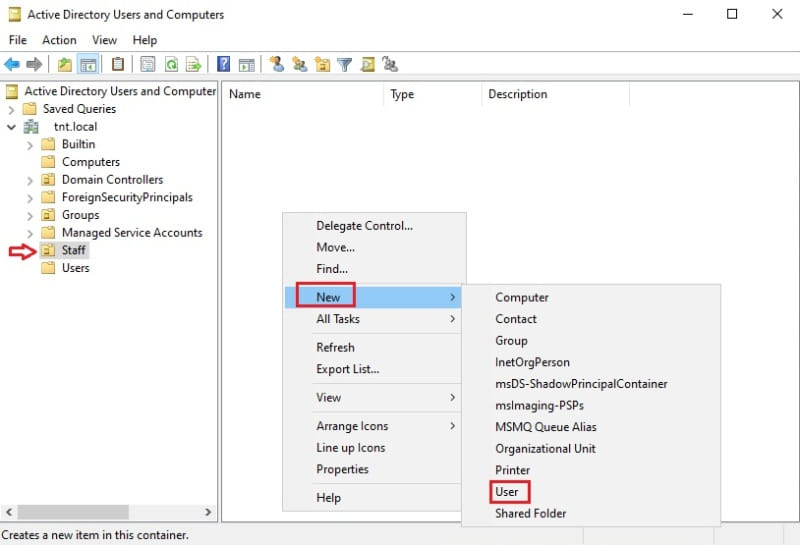Click the Domain Controllers OU folder icon
800x545 pixels.
click(48, 180)
